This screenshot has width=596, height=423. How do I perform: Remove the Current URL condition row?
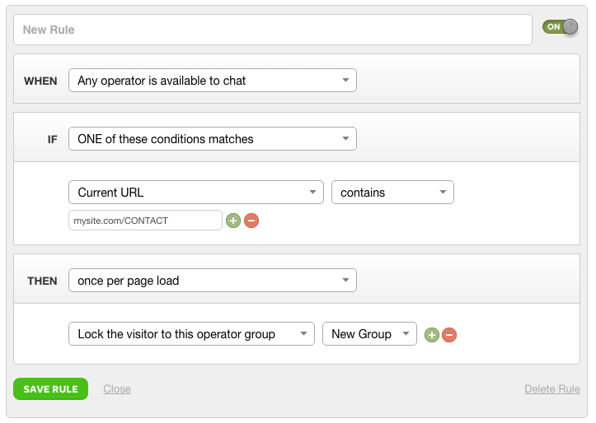click(251, 220)
